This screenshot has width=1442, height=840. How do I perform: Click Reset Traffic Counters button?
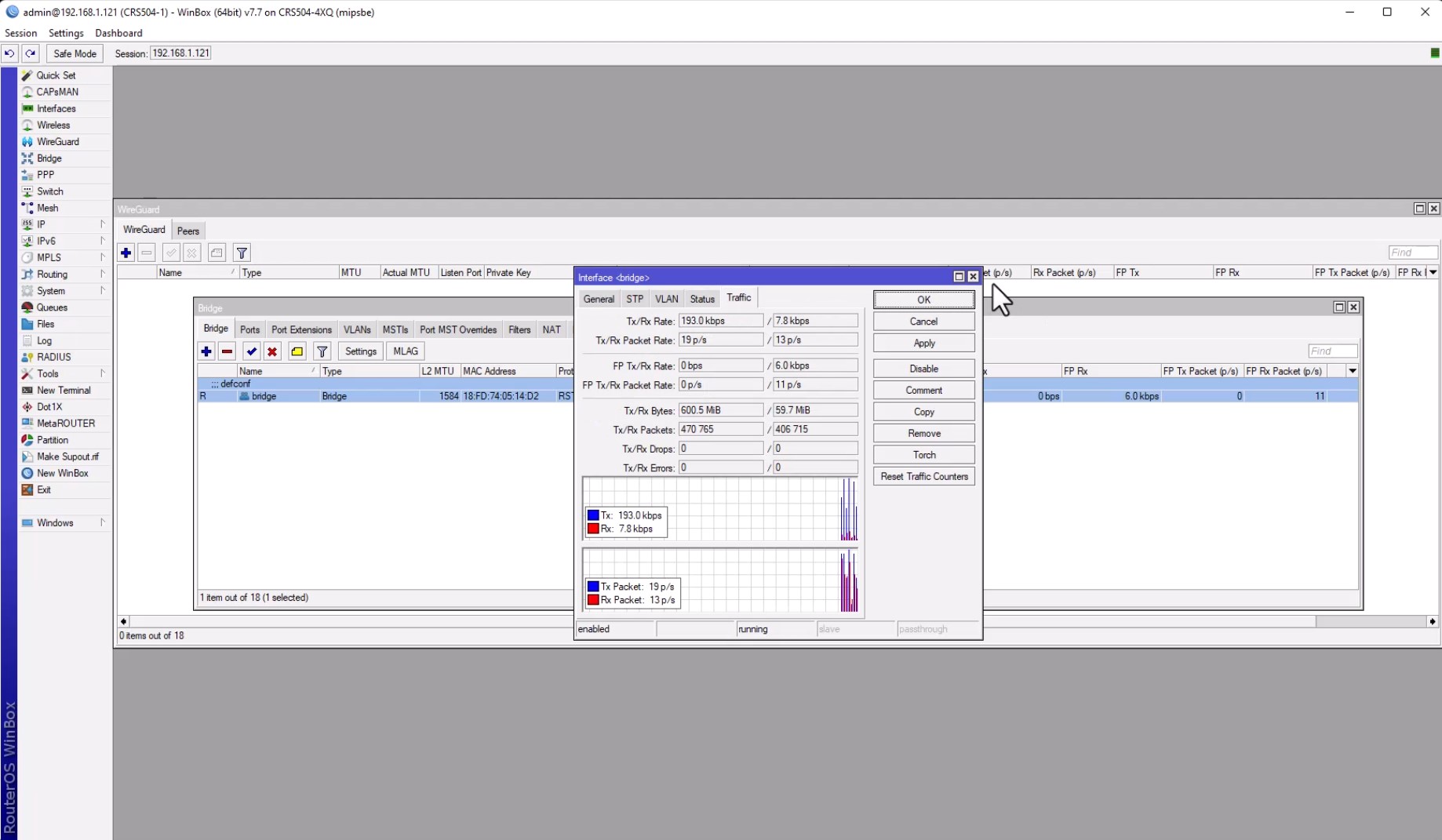tap(923, 476)
